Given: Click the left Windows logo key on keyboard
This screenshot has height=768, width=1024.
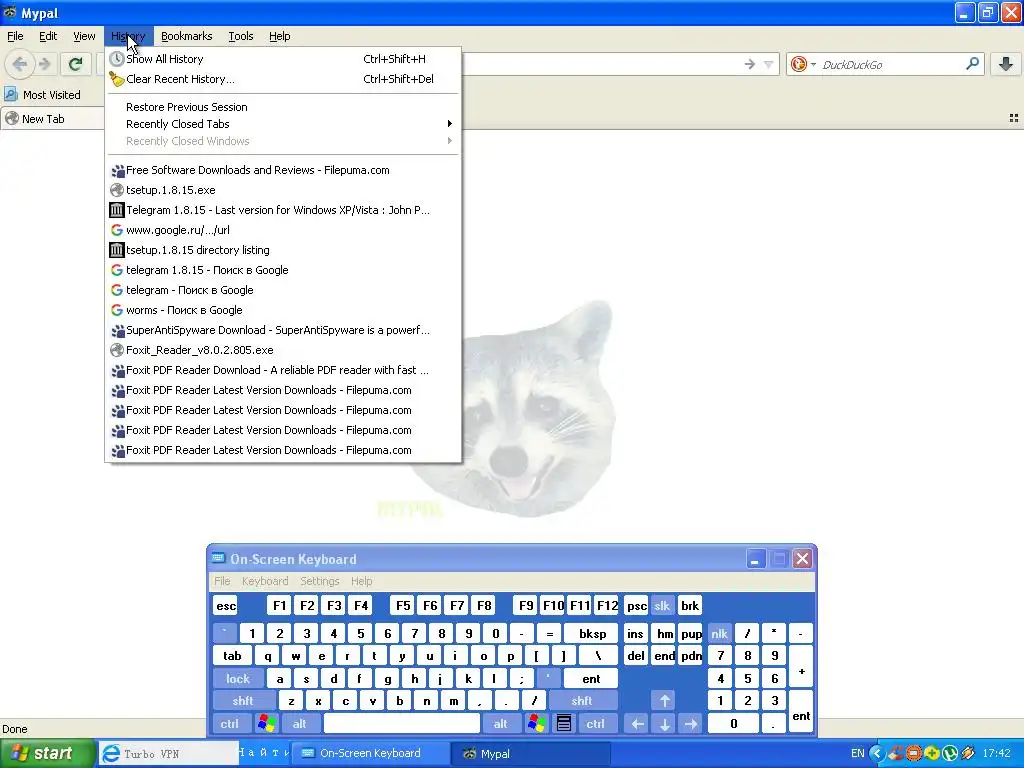Looking at the screenshot, I should coord(266,724).
